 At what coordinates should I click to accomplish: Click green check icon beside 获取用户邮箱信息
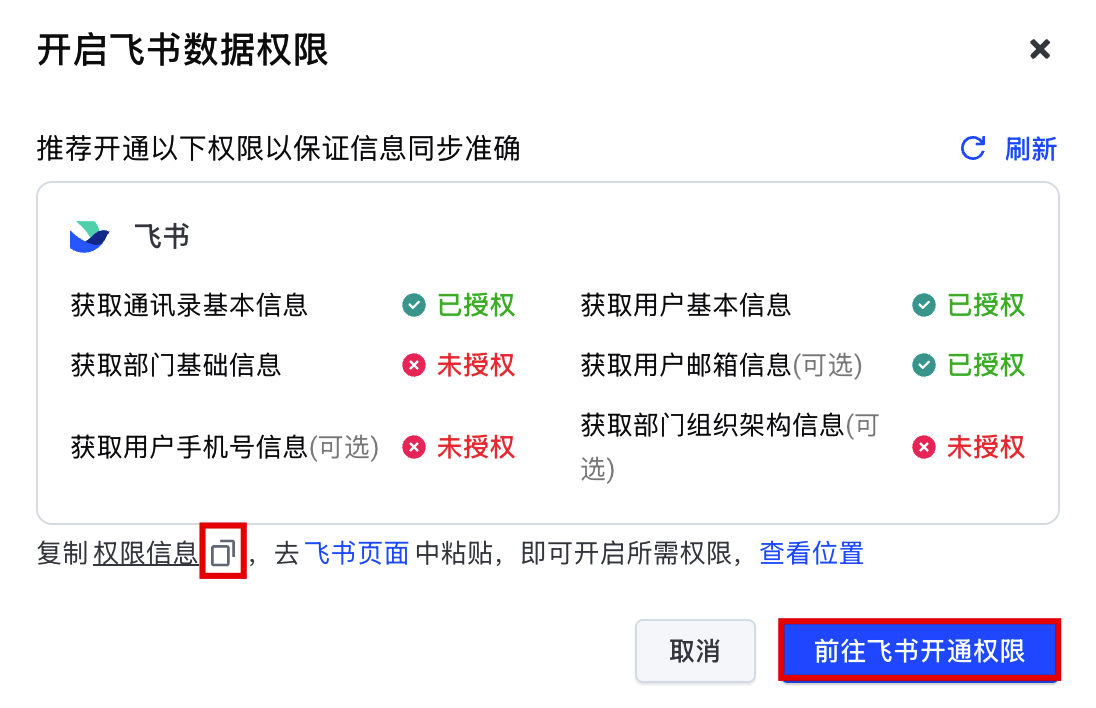[923, 365]
